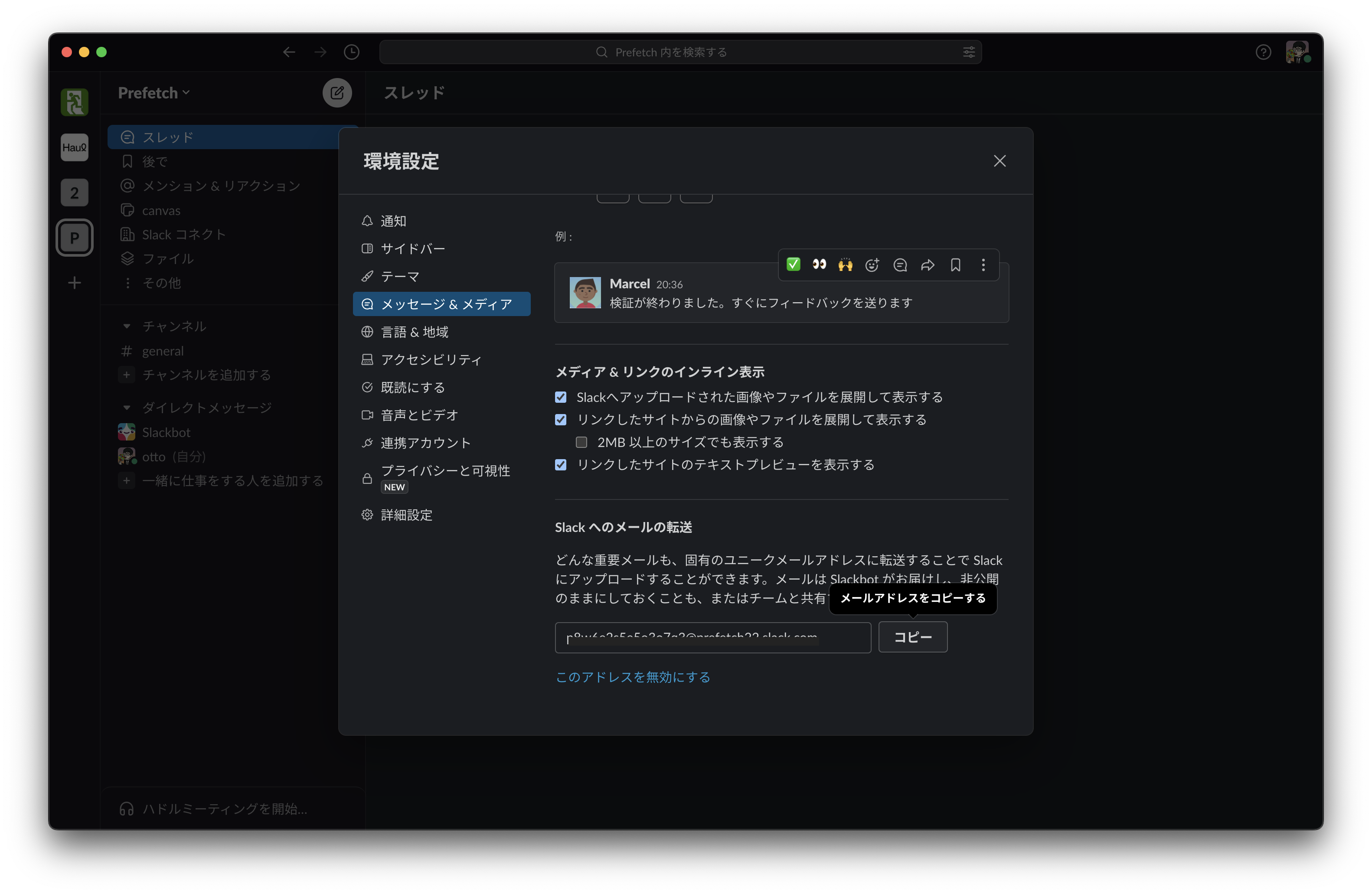Click the forward/share message arrow icon
1372x894 pixels.
[x=928, y=264]
